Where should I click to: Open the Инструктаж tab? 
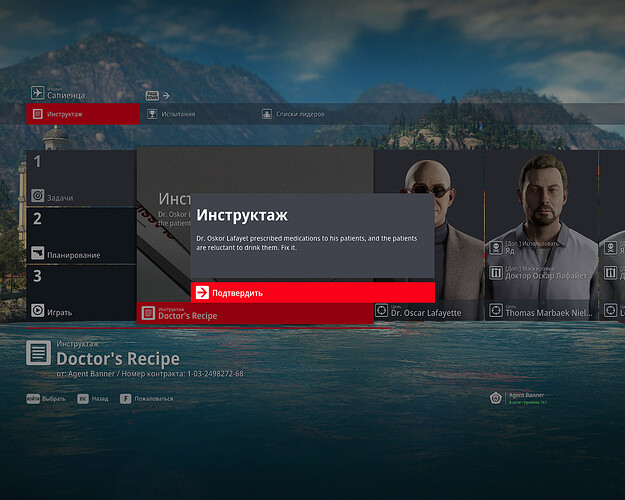pos(83,114)
